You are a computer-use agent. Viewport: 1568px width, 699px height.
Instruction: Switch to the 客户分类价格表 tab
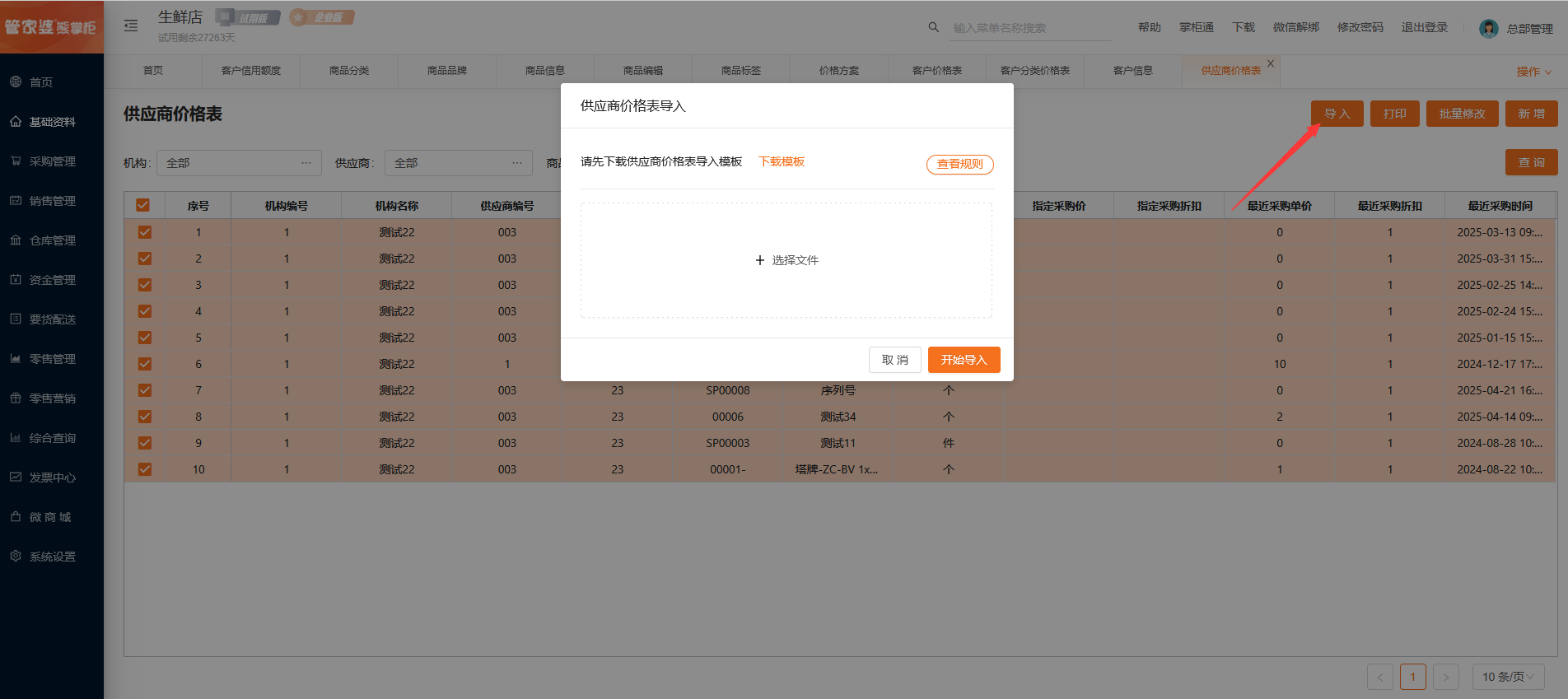coord(1035,71)
